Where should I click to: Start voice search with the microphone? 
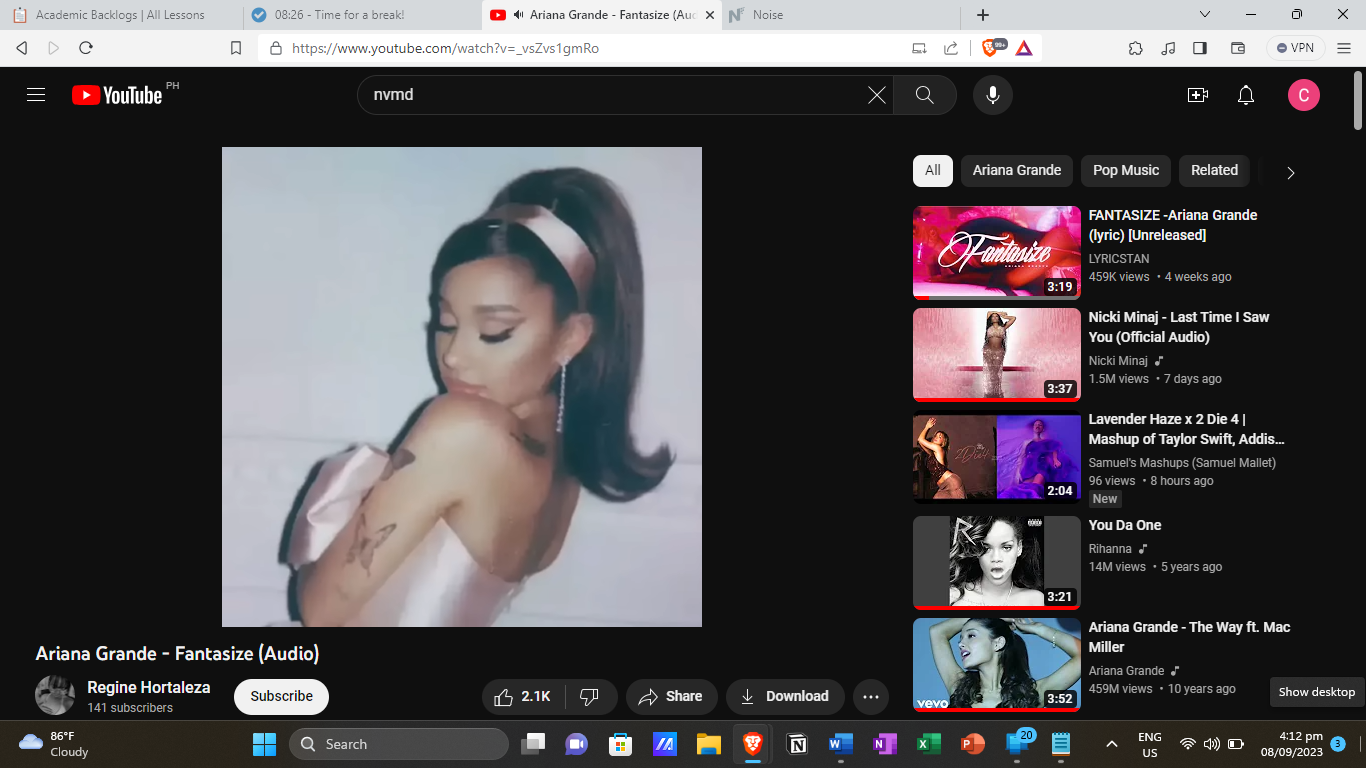[x=993, y=95]
